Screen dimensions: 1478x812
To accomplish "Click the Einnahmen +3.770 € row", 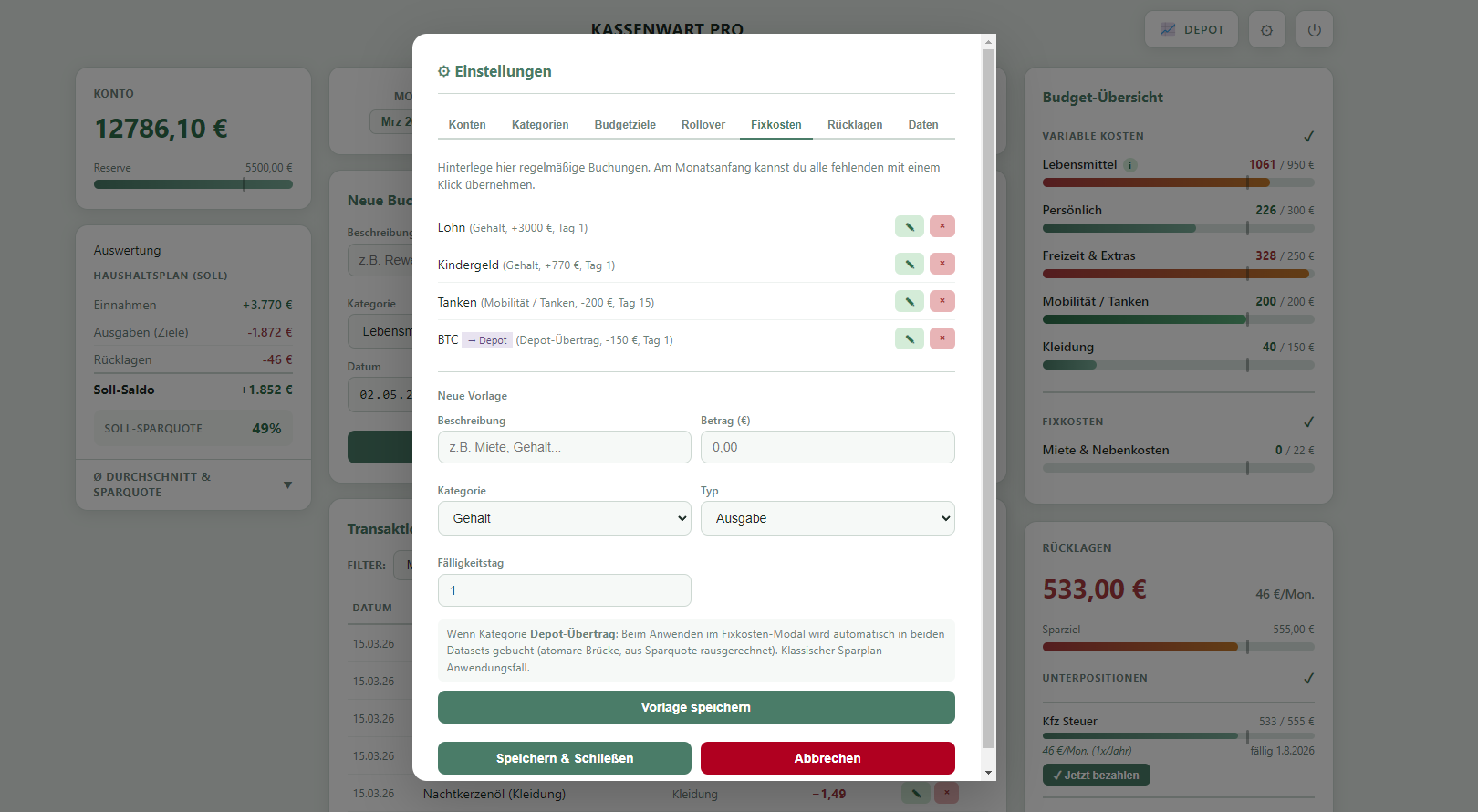I will coord(193,305).
